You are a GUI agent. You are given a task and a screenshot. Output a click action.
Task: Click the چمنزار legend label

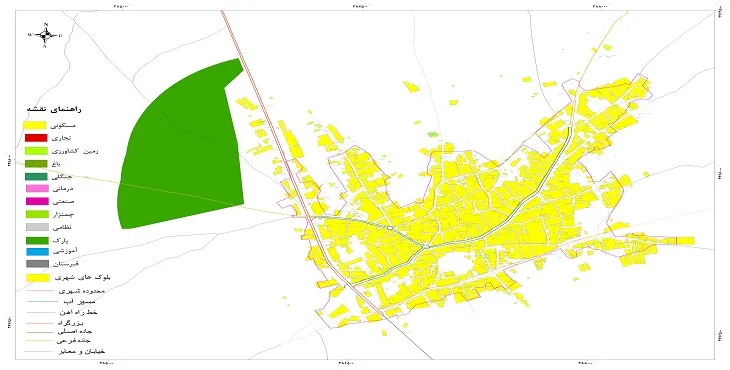point(64,215)
